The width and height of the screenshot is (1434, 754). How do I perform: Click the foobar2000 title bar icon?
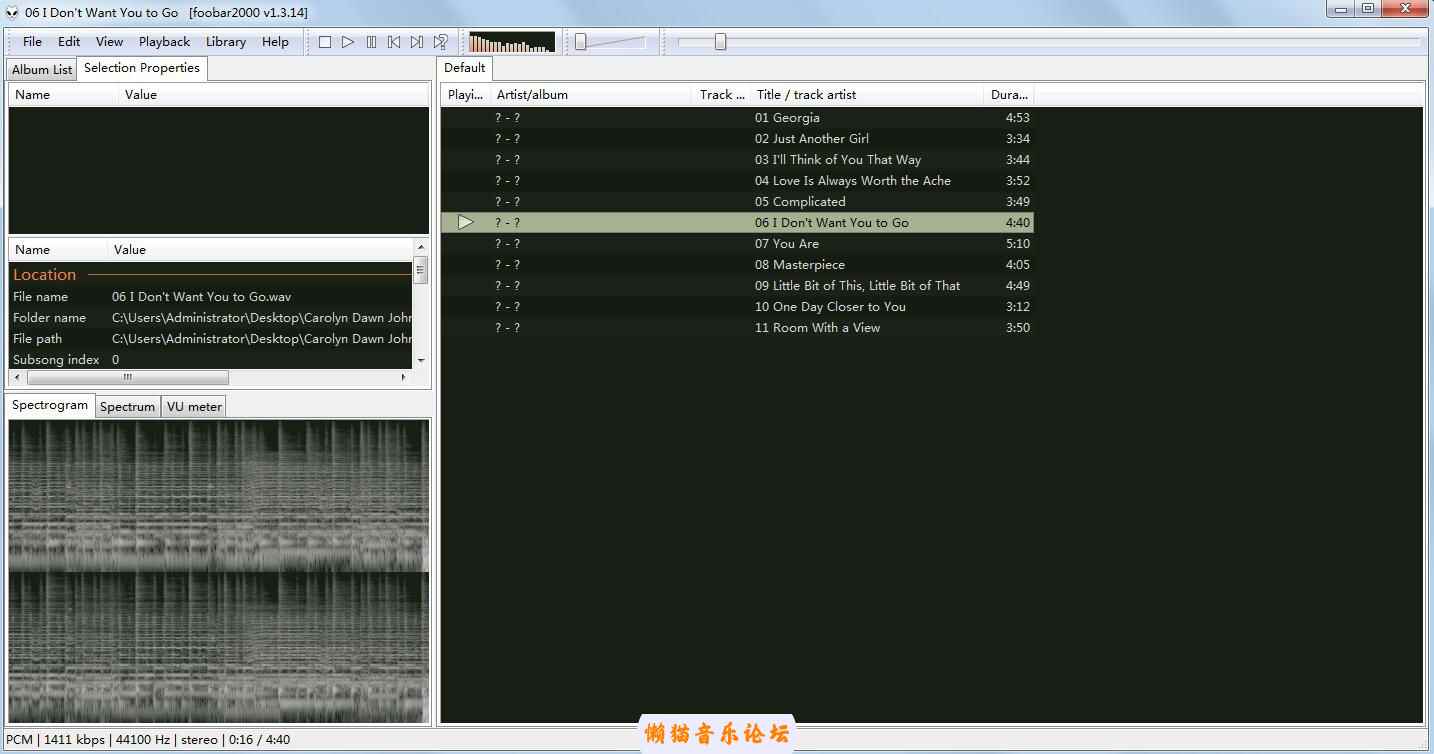(x=12, y=12)
